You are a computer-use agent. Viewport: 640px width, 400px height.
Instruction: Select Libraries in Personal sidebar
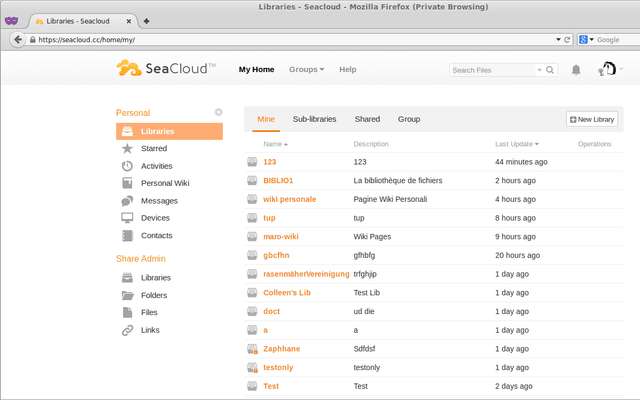pos(169,131)
